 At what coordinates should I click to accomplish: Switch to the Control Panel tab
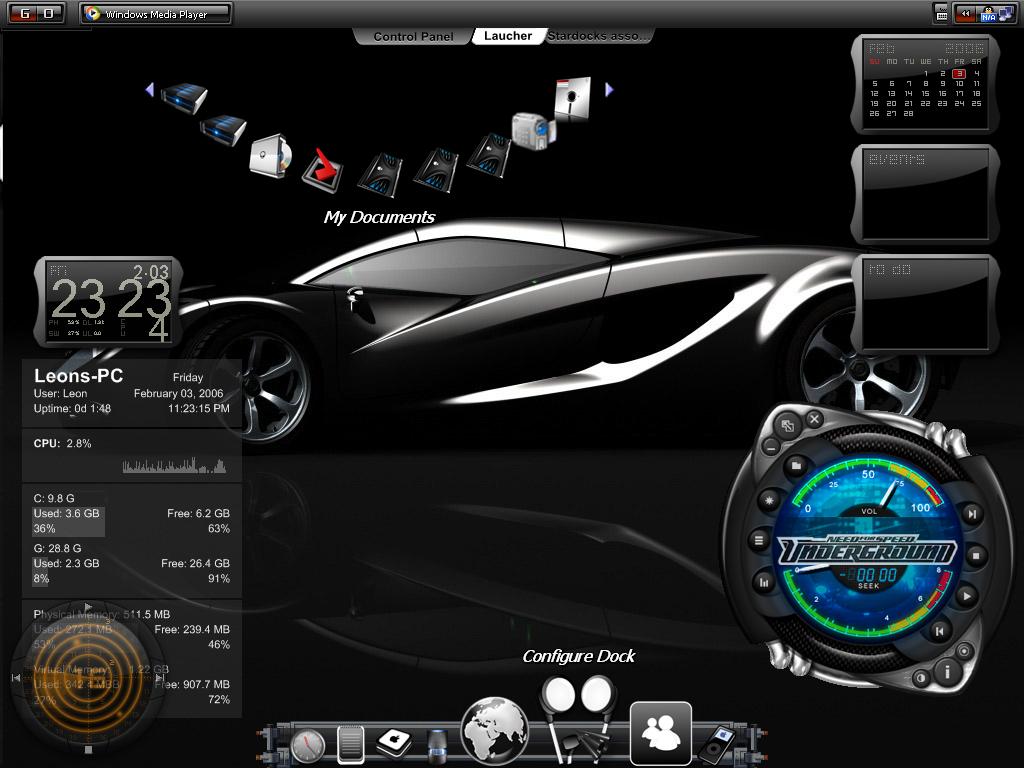tap(413, 36)
